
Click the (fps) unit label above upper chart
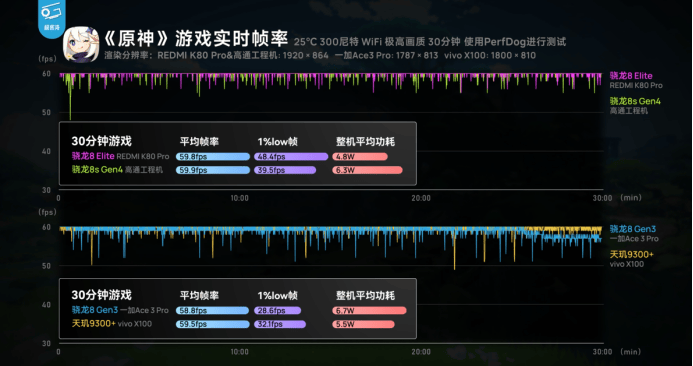[48, 59]
